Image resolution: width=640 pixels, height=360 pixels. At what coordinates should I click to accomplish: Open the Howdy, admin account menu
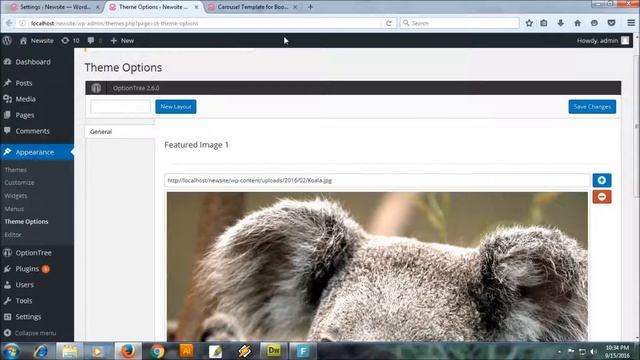coord(602,40)
